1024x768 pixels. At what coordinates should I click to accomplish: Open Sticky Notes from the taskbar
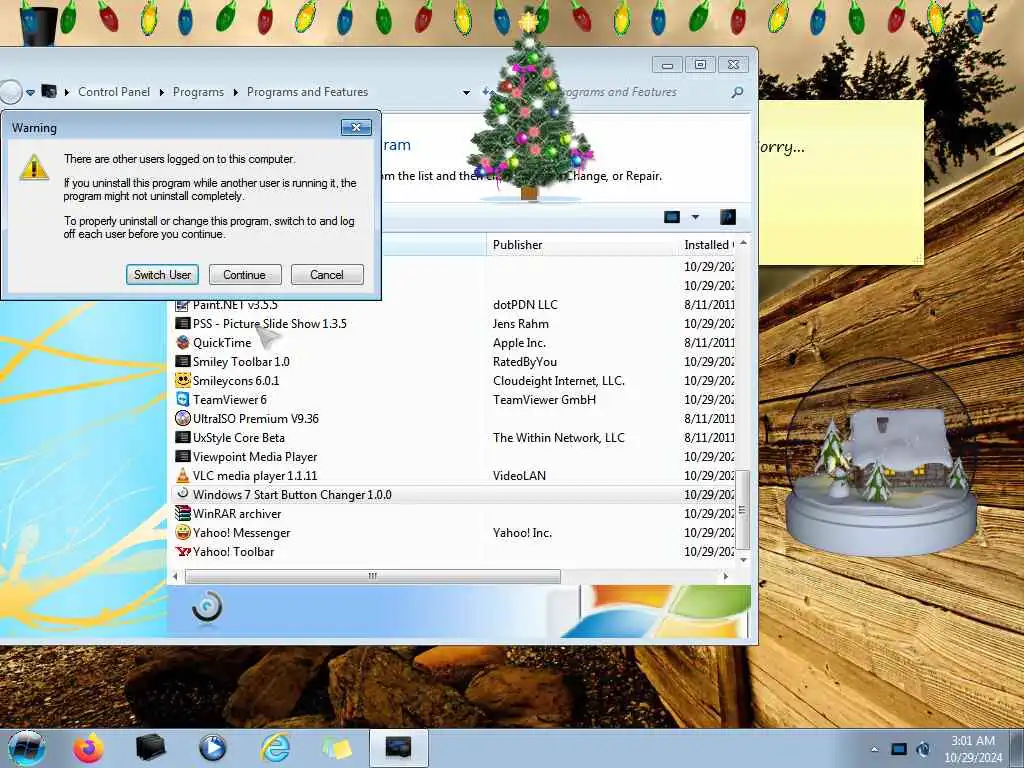click(338, 748)
